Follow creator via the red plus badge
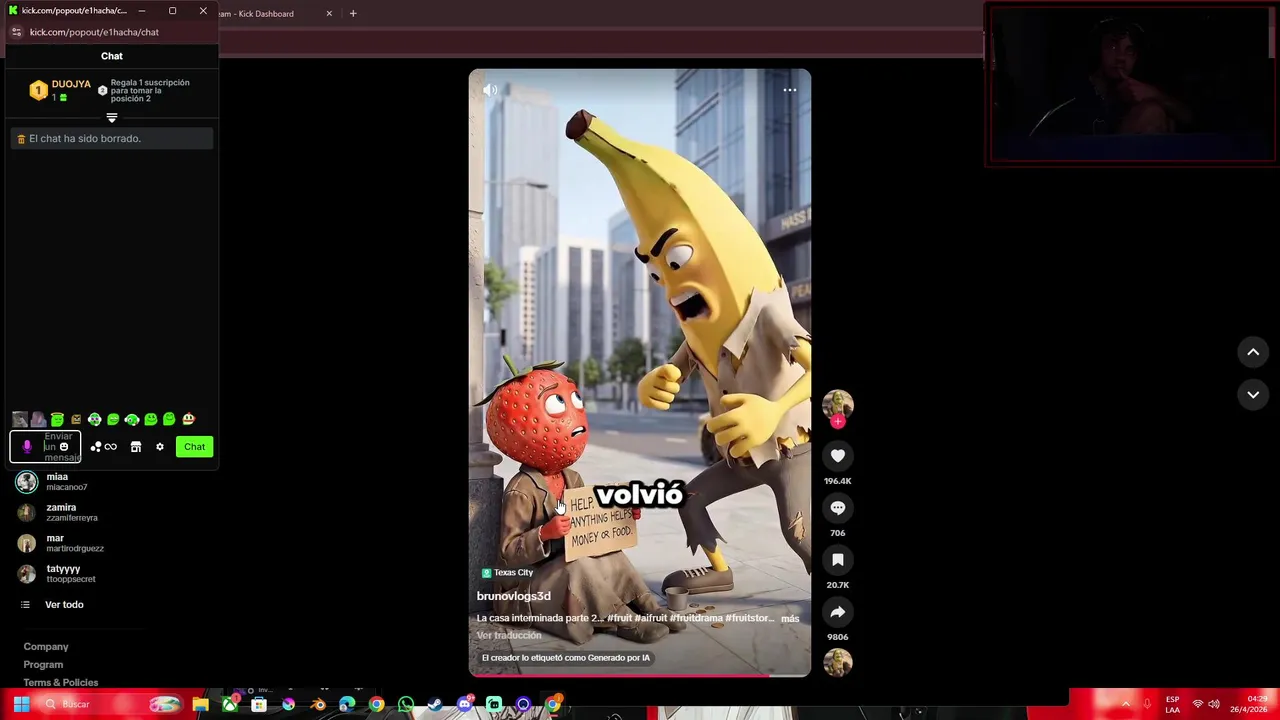The image size is (1280, 720). [838, 422]
